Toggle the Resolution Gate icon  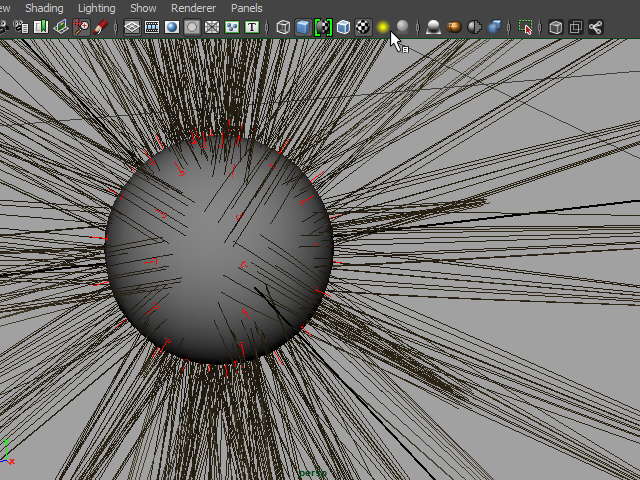click(172, 27)
